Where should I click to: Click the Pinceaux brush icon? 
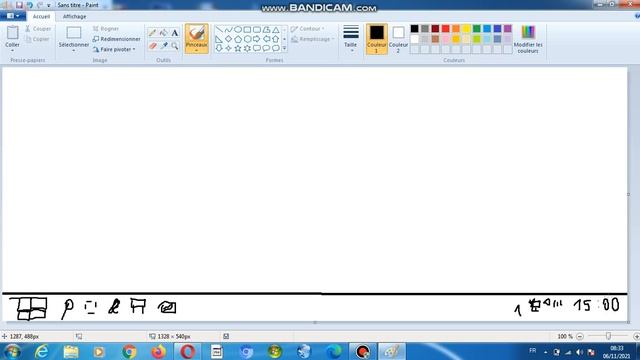click(196, 33)
